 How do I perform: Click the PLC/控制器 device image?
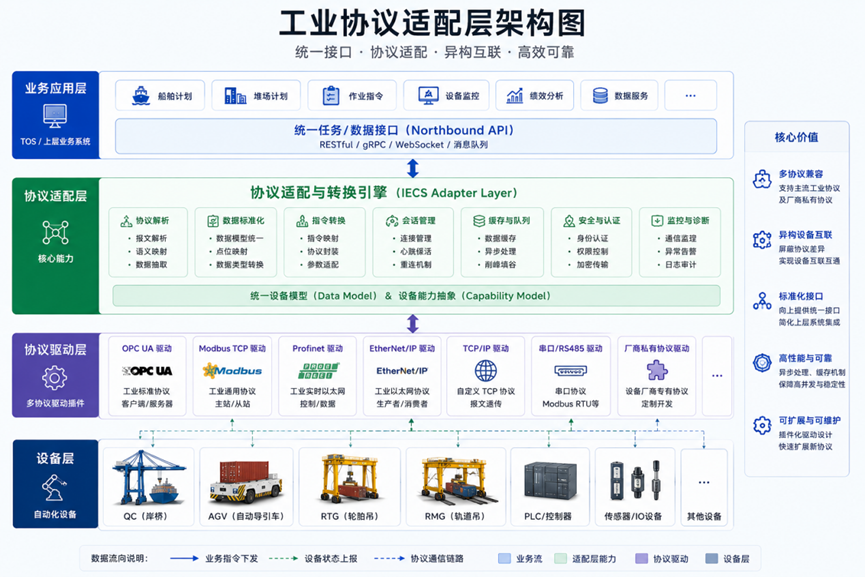tap(549, 481)
